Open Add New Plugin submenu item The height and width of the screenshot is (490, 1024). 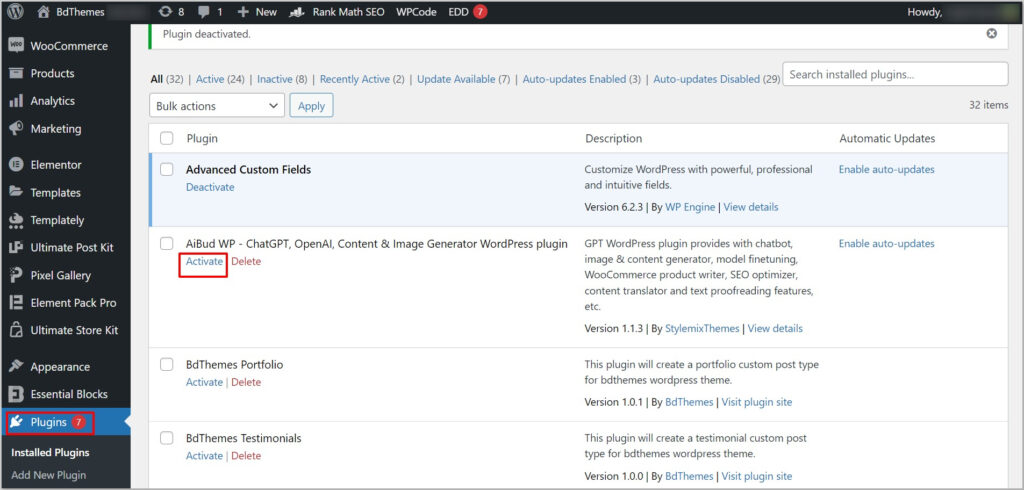(48, 475)
